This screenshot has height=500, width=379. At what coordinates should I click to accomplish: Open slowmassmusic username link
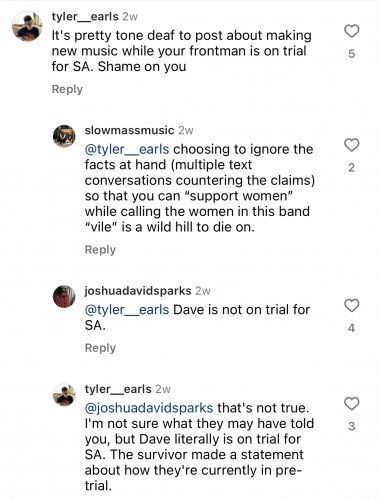pos(129,130)
